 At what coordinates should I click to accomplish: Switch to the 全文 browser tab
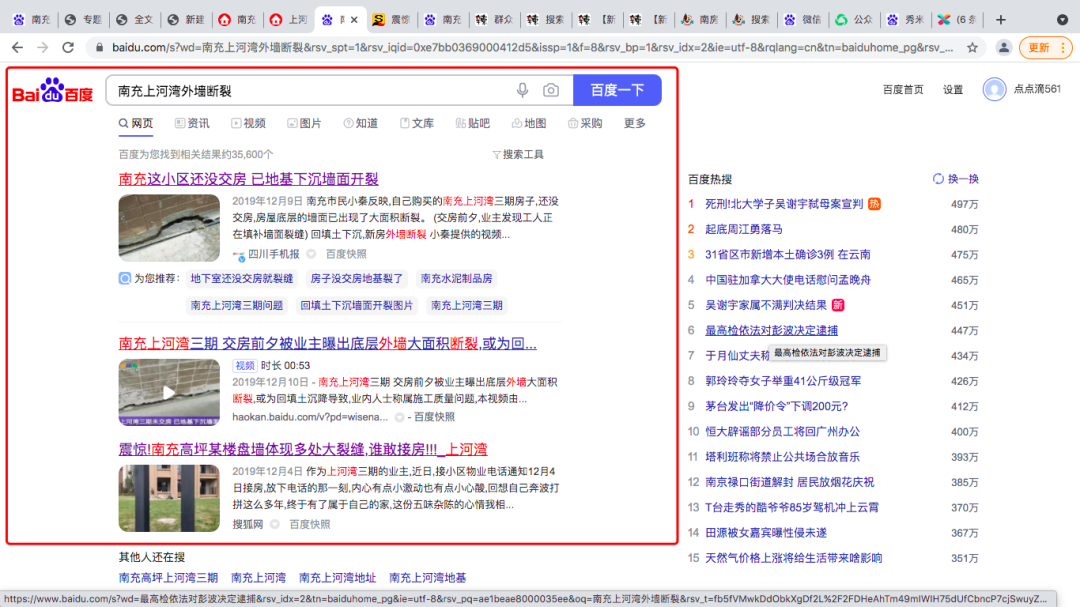coord(134,20)
